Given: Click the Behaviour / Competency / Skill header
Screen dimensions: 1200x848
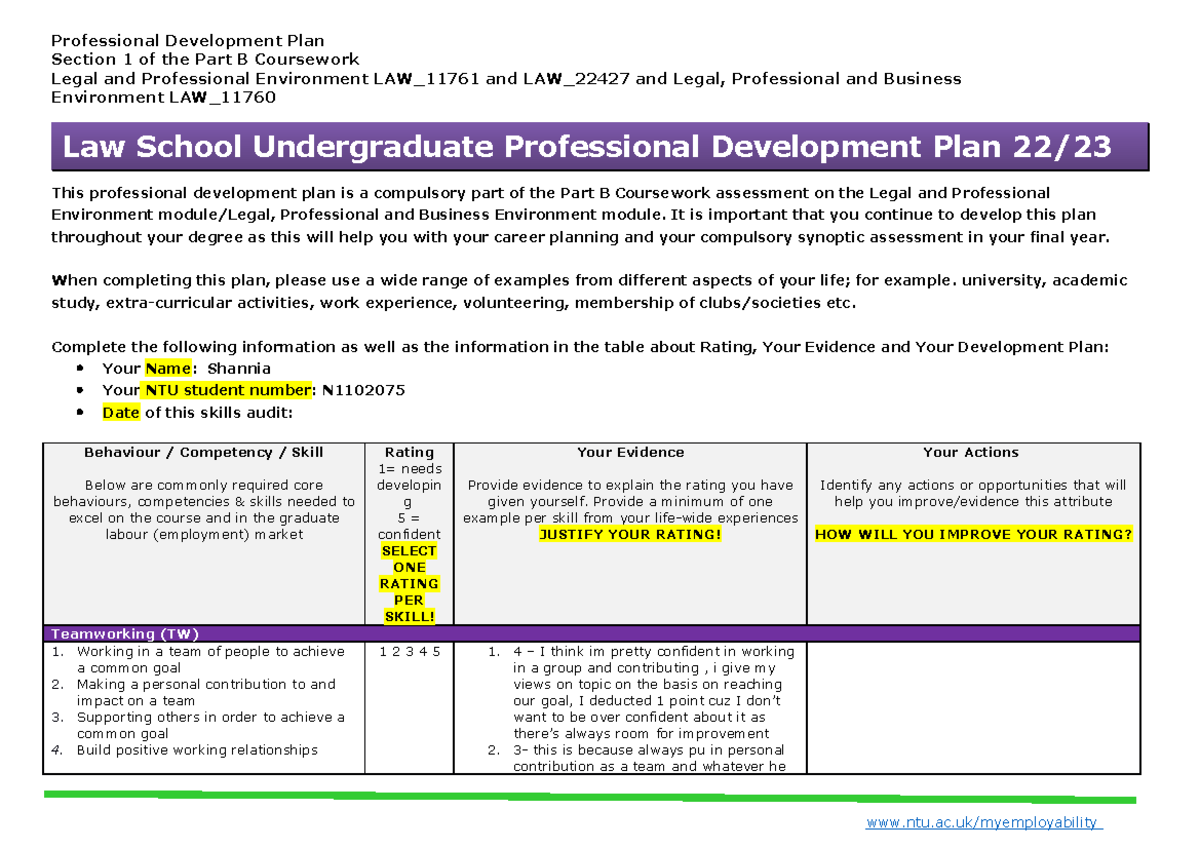Looking at the screenshot, I should tap(203, 452).
